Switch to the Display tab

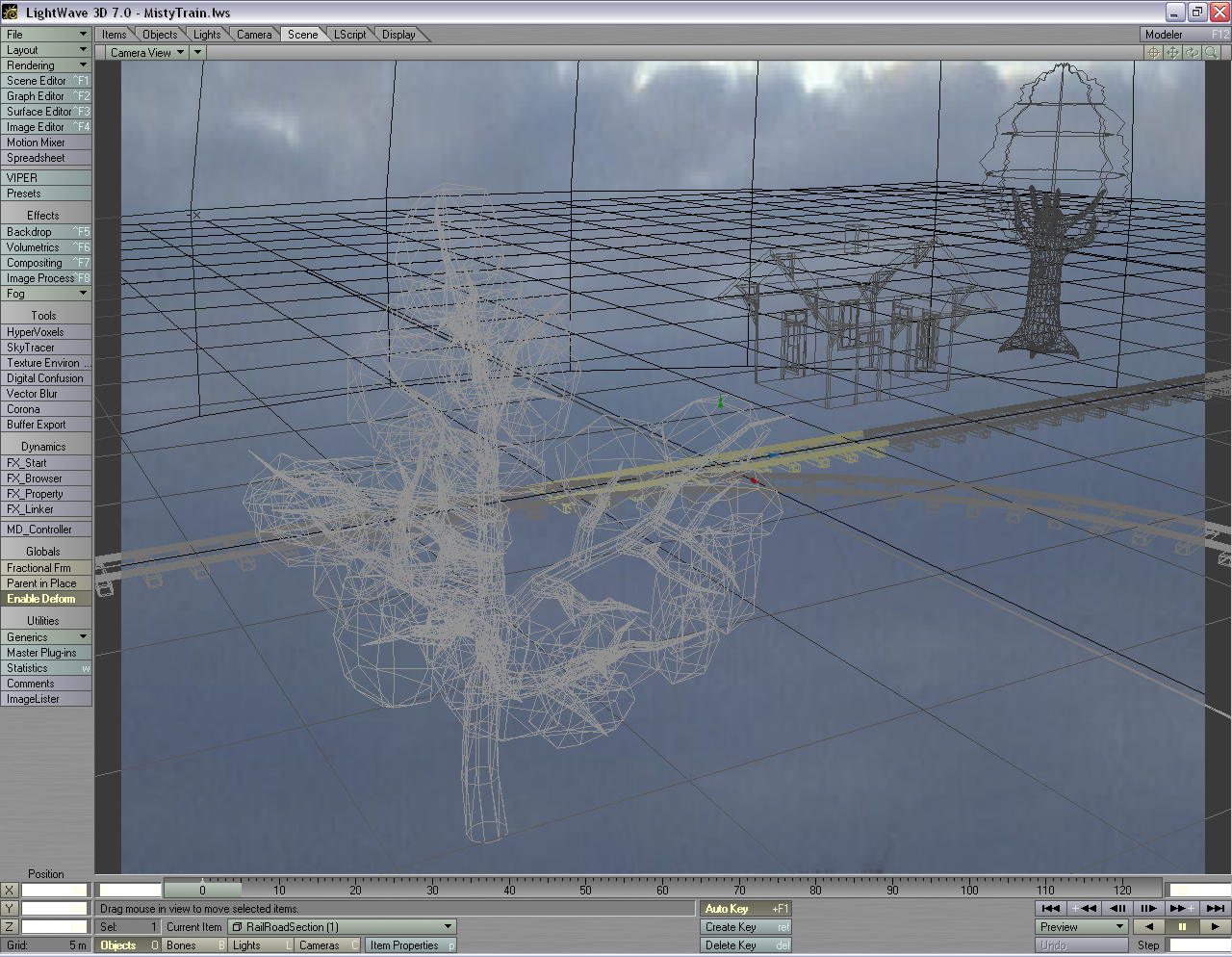click(398, 35)
